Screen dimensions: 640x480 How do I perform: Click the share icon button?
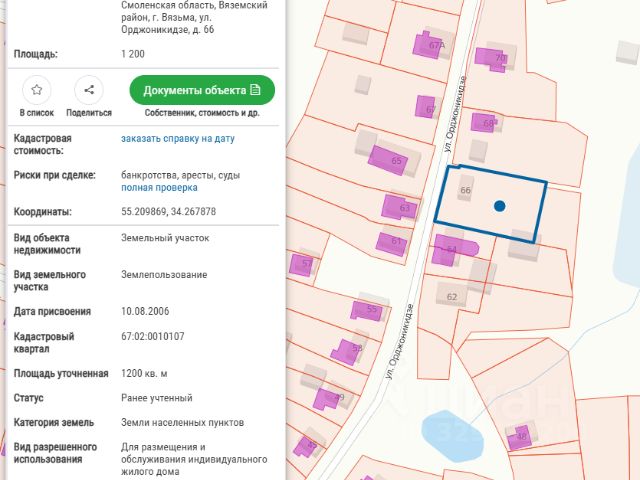click(x=89, y=90)
